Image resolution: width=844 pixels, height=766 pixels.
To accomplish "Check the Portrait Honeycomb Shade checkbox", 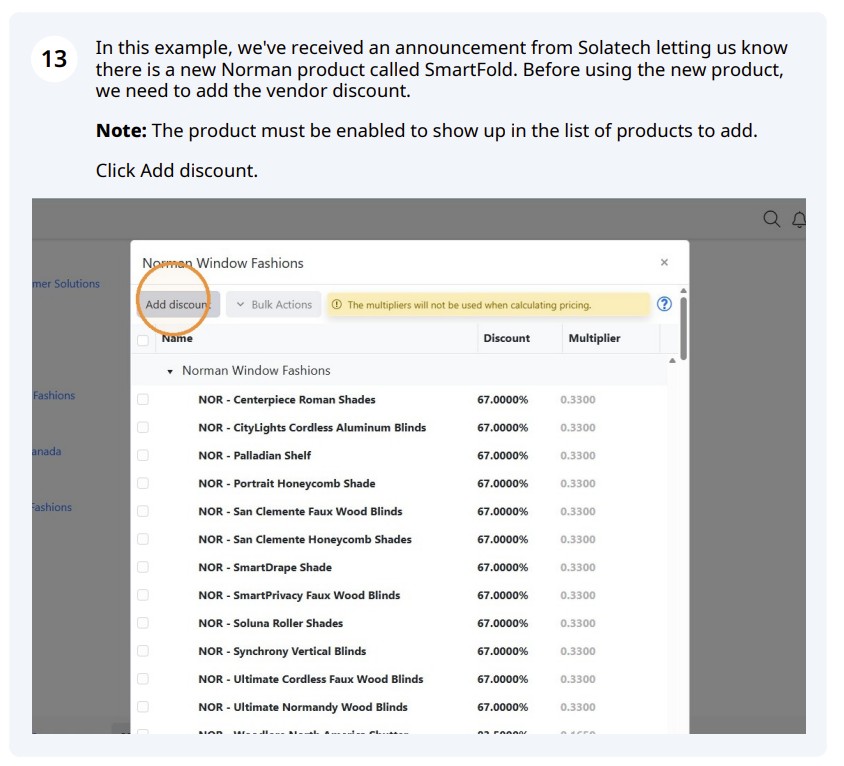I will (x=143, y=483).
